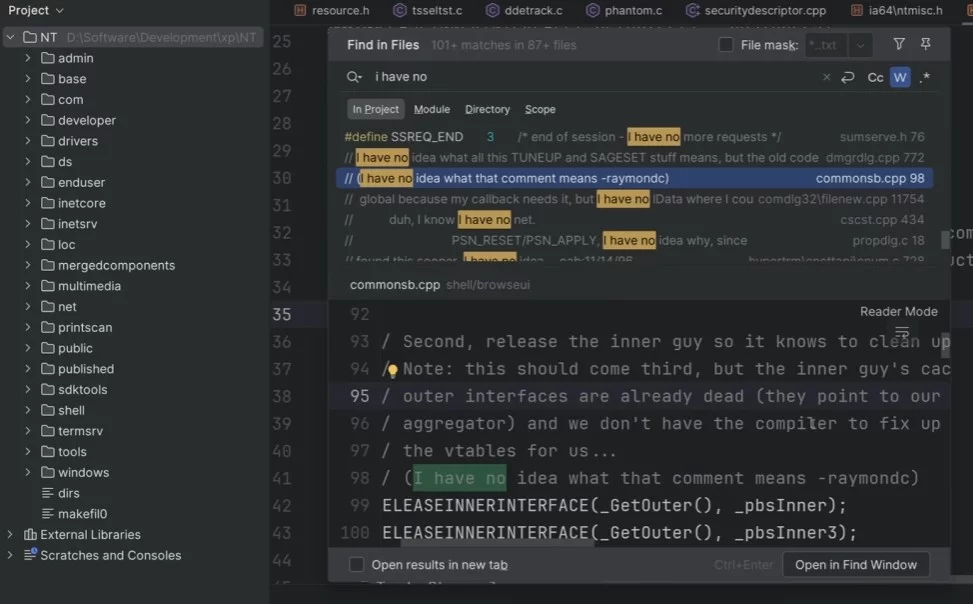This screenshot has height=604, width=973.
Task: Enable regex search option
Action: (x=924, y=77)
